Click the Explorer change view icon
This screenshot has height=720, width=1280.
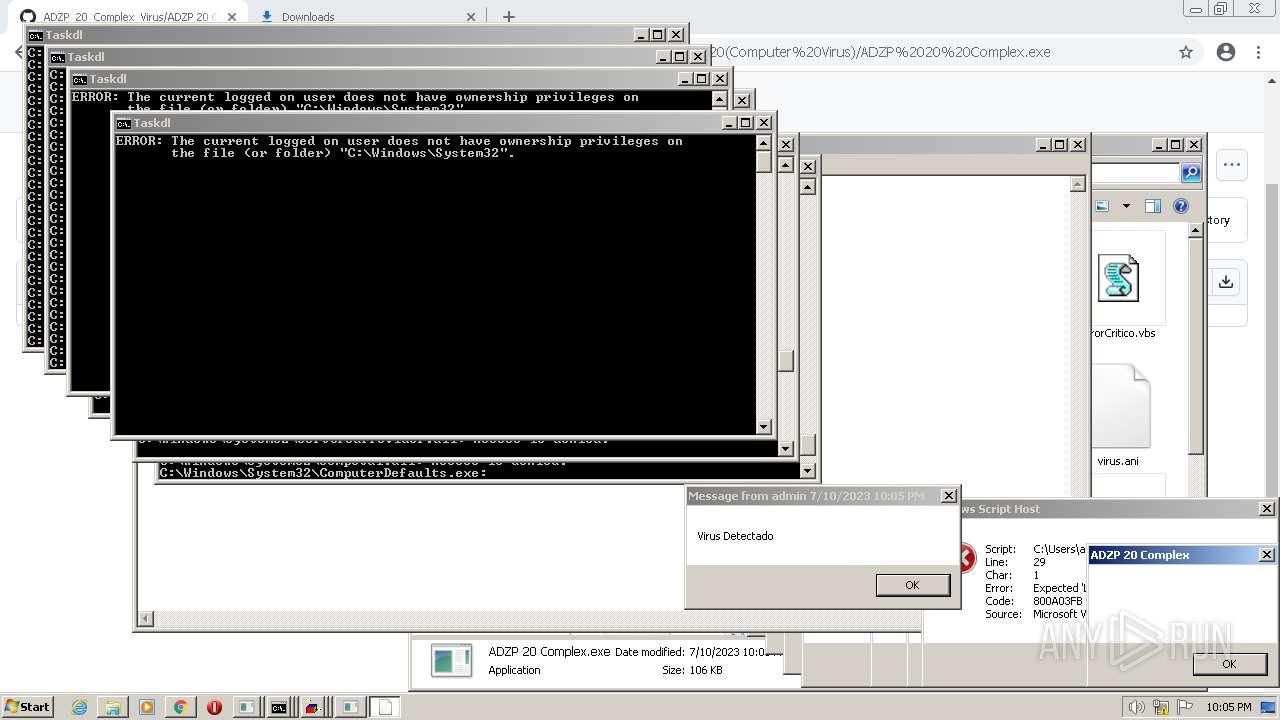(1102, 206)
